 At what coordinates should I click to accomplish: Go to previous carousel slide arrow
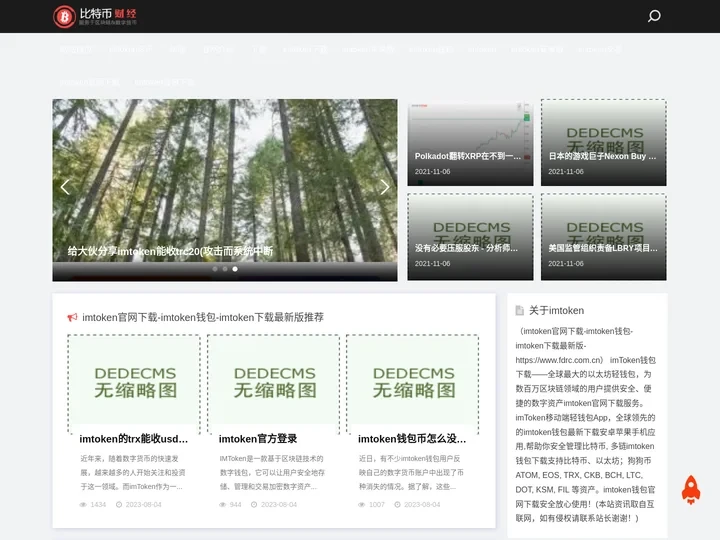pyautogui.click(x=65, y=187)
